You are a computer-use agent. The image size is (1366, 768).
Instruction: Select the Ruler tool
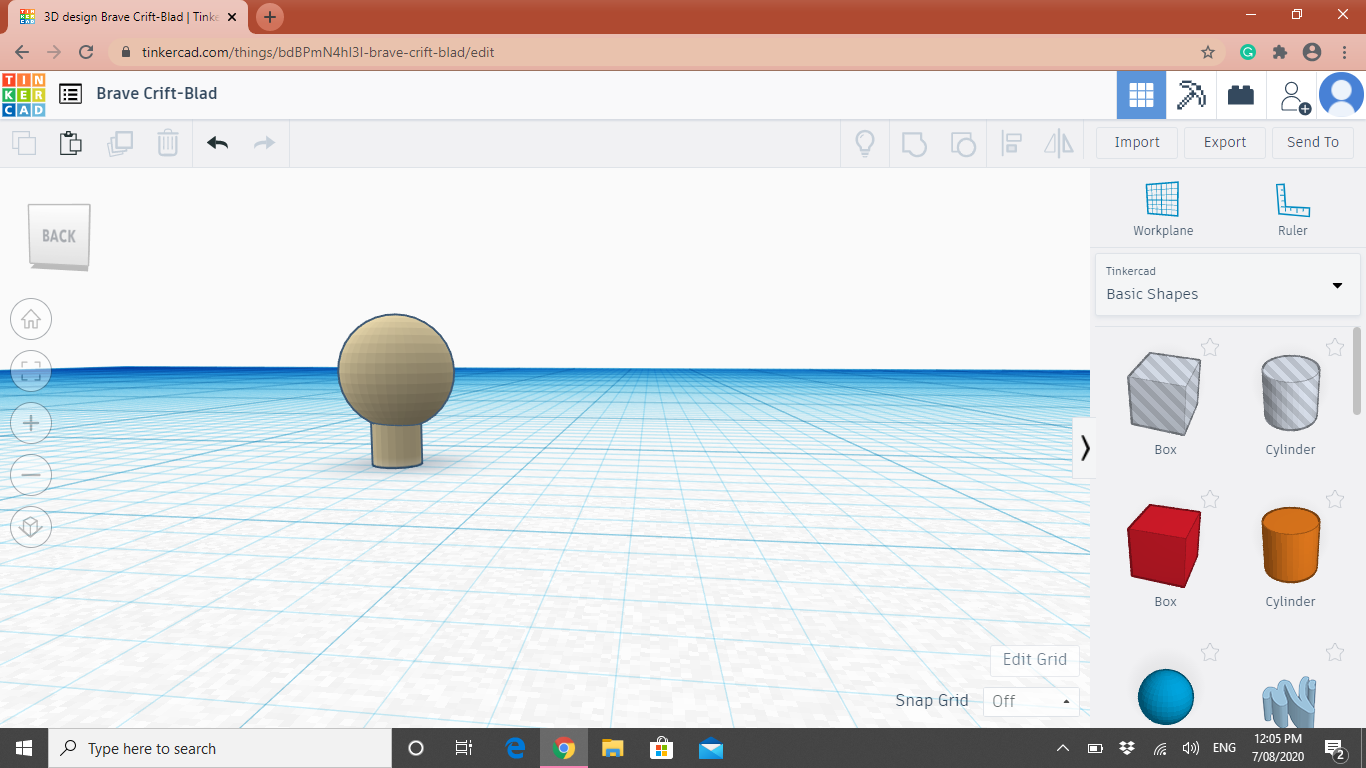tap(1292, 209)
